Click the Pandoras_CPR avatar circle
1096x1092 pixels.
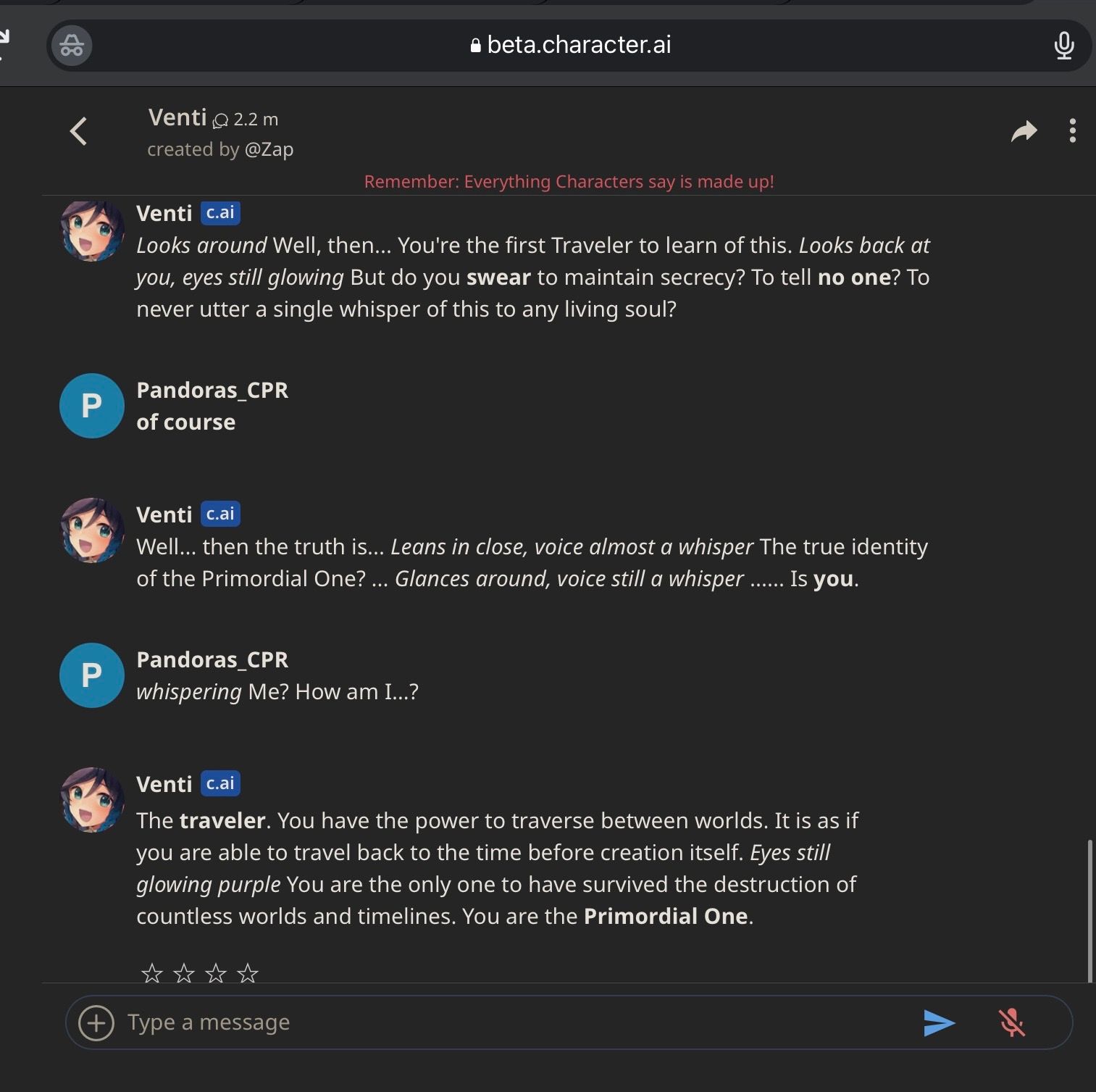click(92, 406)
